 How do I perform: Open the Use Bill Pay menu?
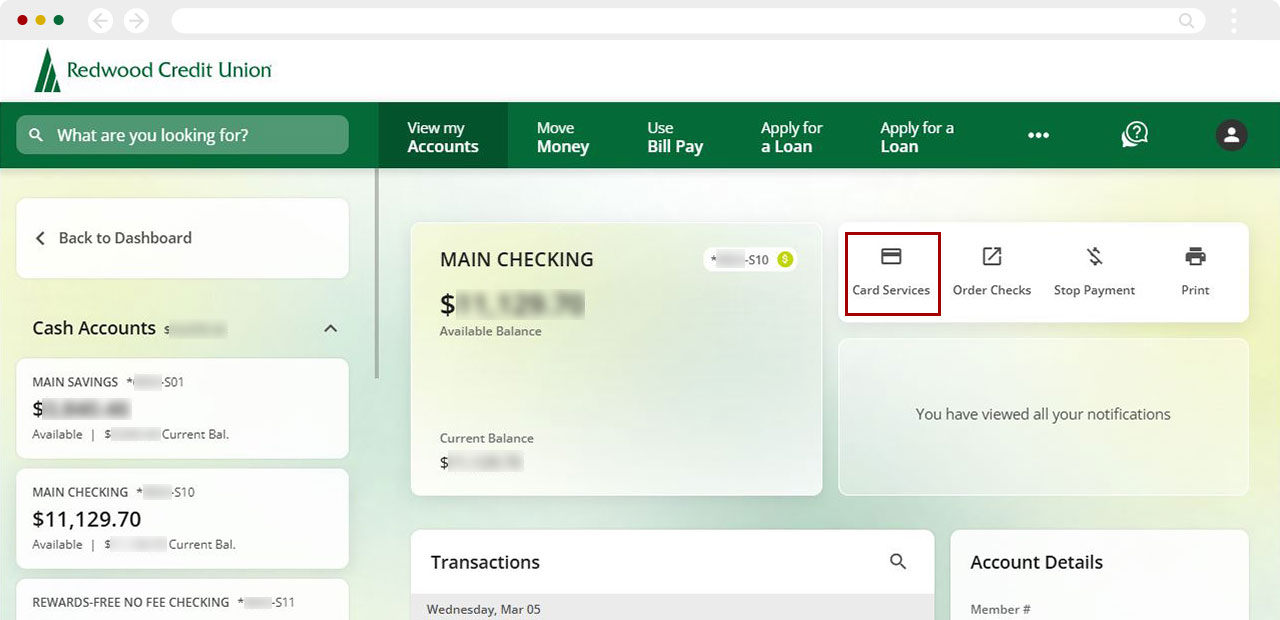(675, 136)
